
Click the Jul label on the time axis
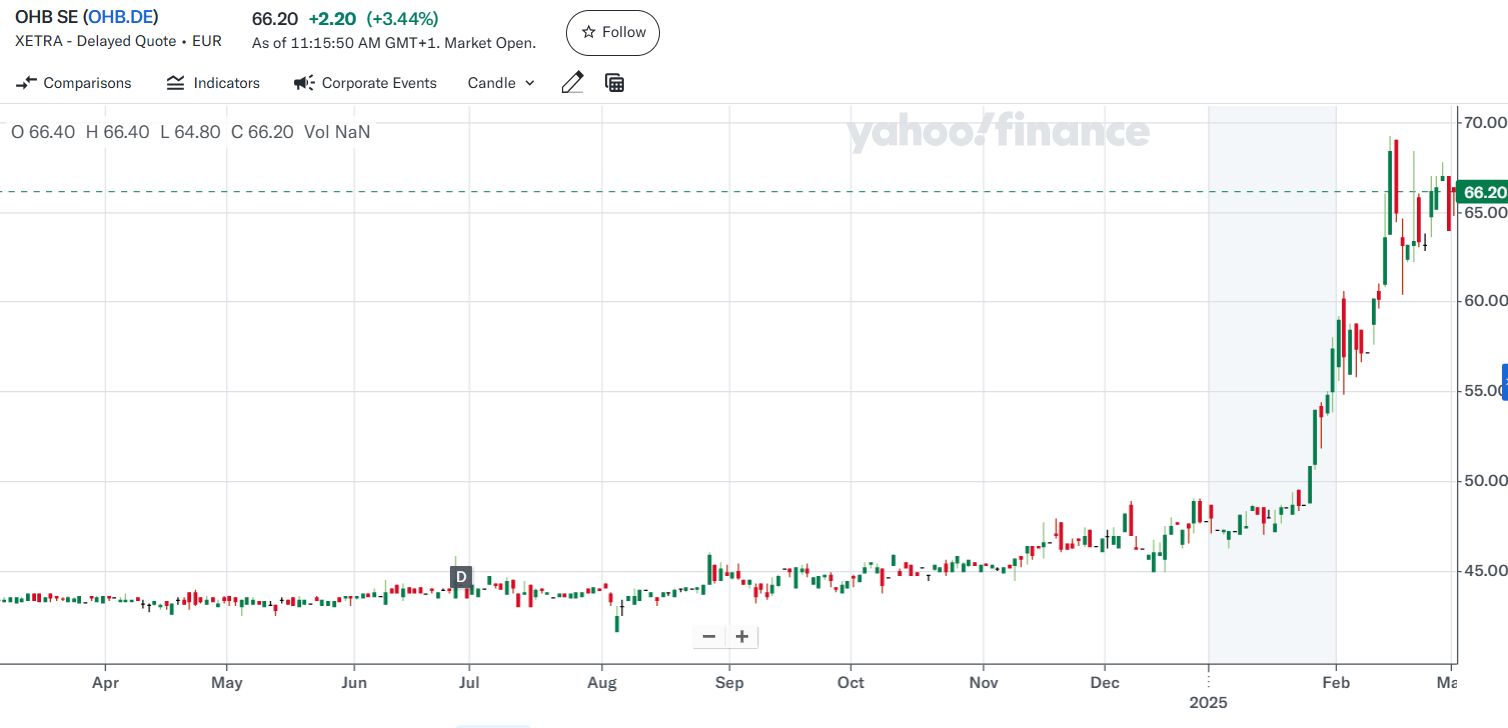(469, 683)
